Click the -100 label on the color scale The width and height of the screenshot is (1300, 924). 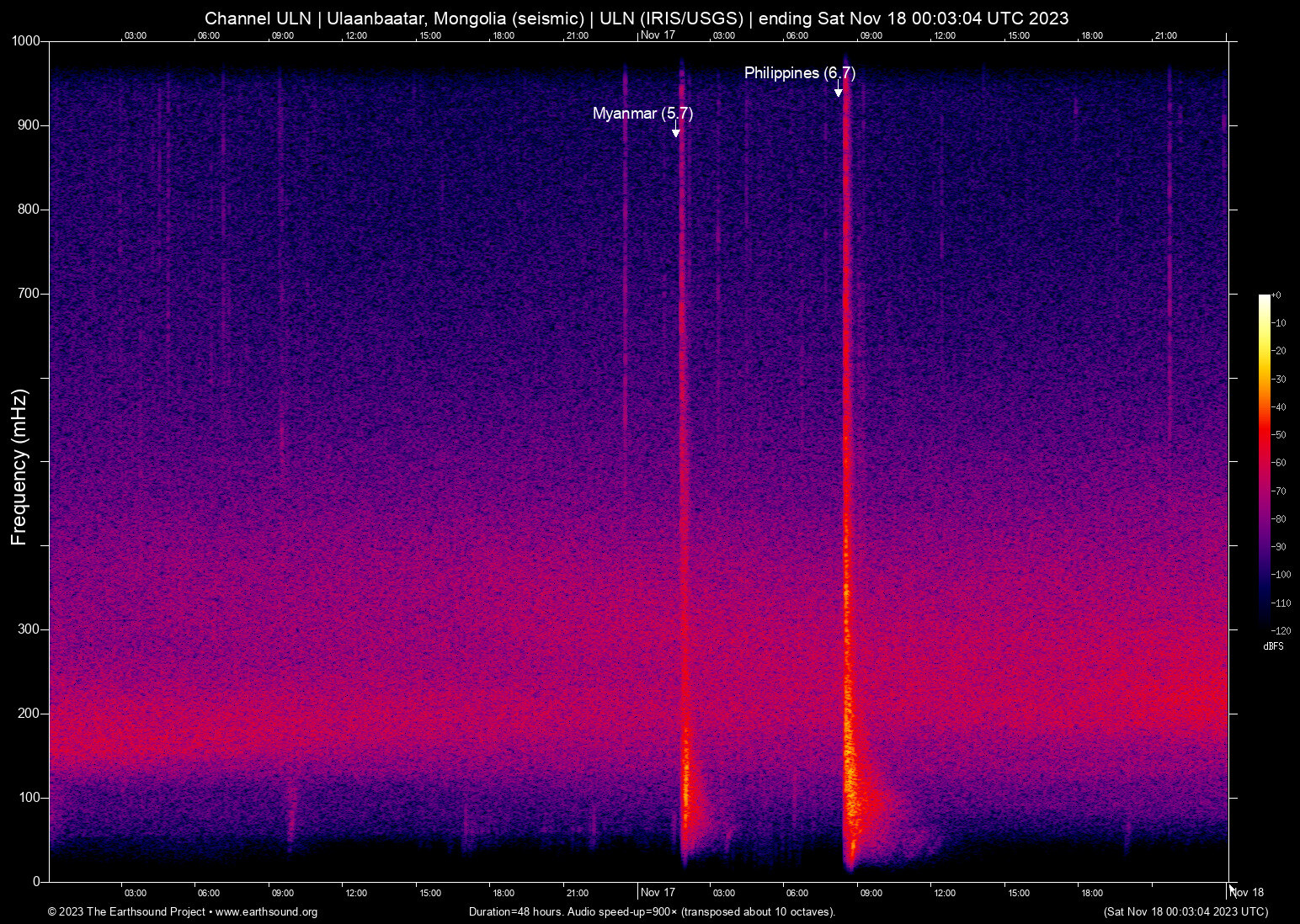pyautogui.click(x=1281, y=575)
